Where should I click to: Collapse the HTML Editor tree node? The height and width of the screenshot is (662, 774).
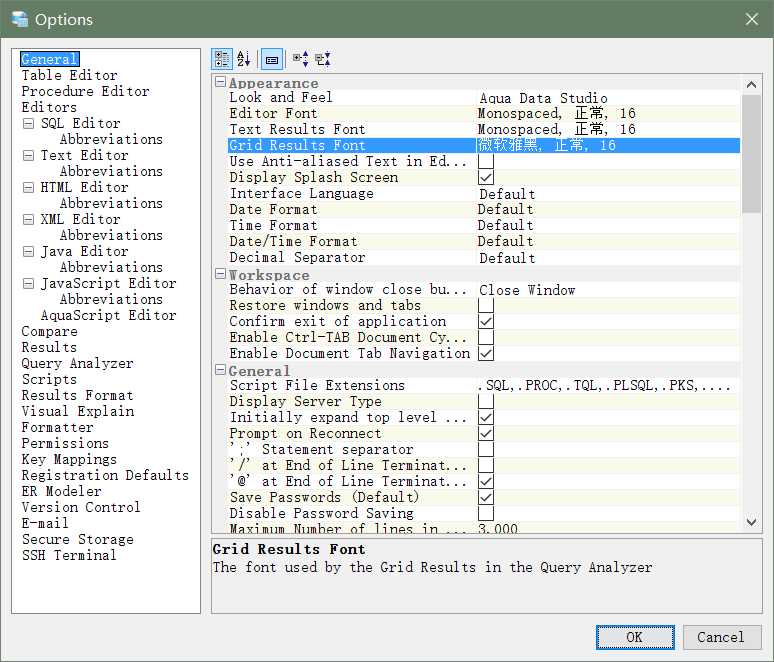point(29,188)
